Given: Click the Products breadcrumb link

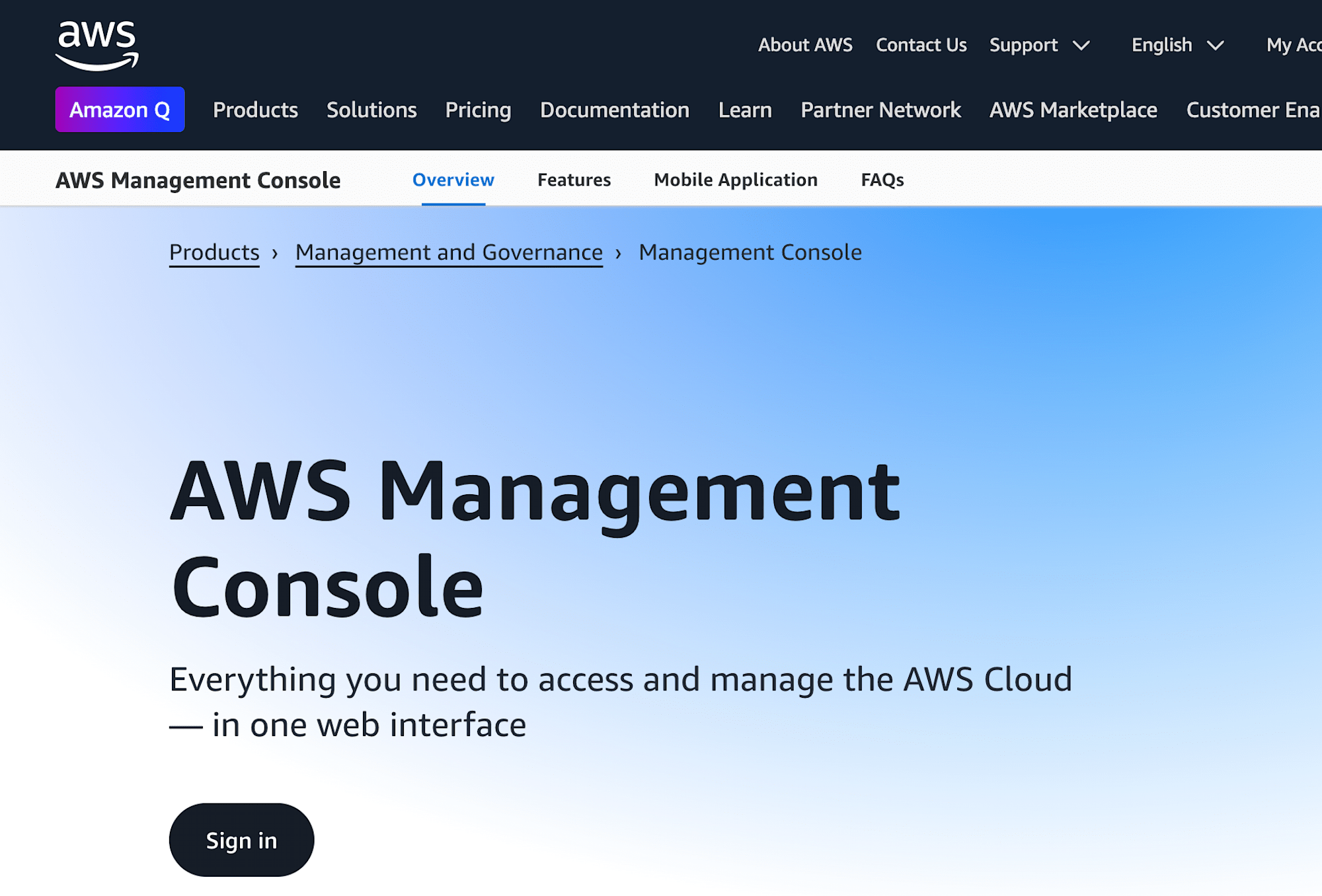Looking at the screenshot, I should [x=214, y=252].
